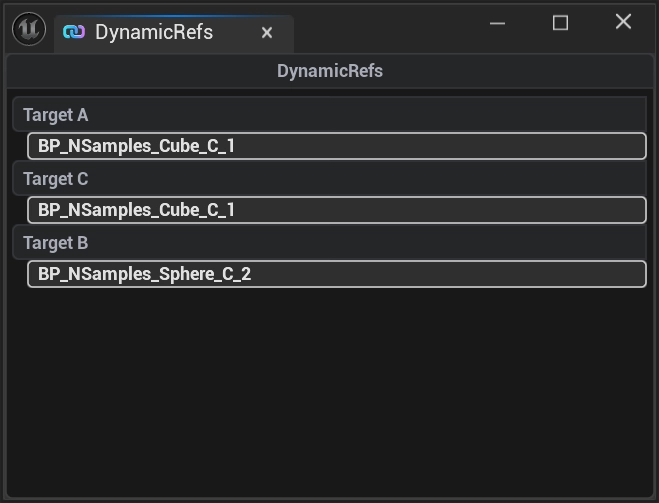The width and height of the screenshot is (659, 503).
Task: Select the BP_NSamples_Cube_C_1 entry under Target C
Action: (x=337, y=210)
